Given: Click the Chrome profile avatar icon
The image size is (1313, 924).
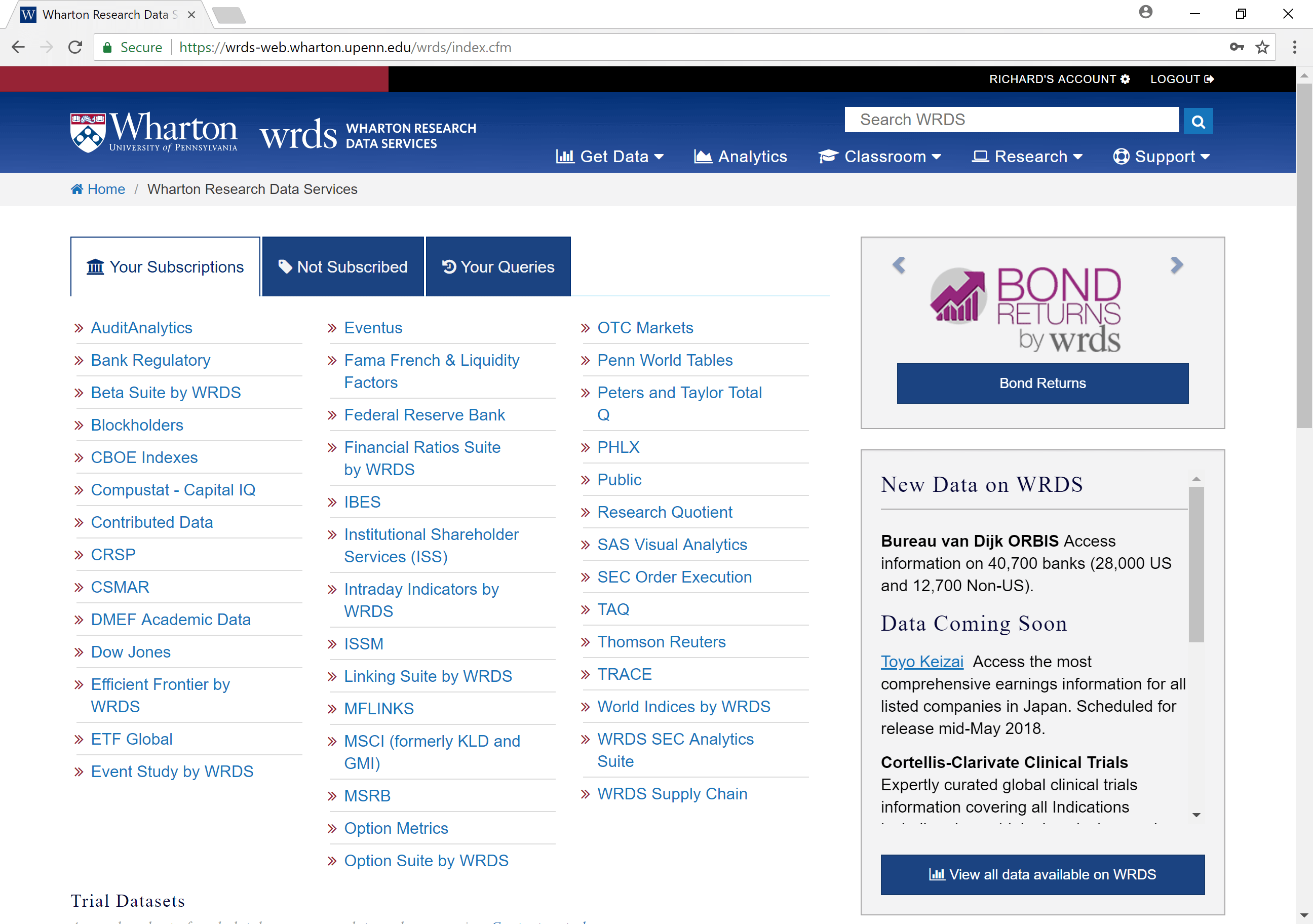Looking at the screenshot, I should coord(1145,13).
